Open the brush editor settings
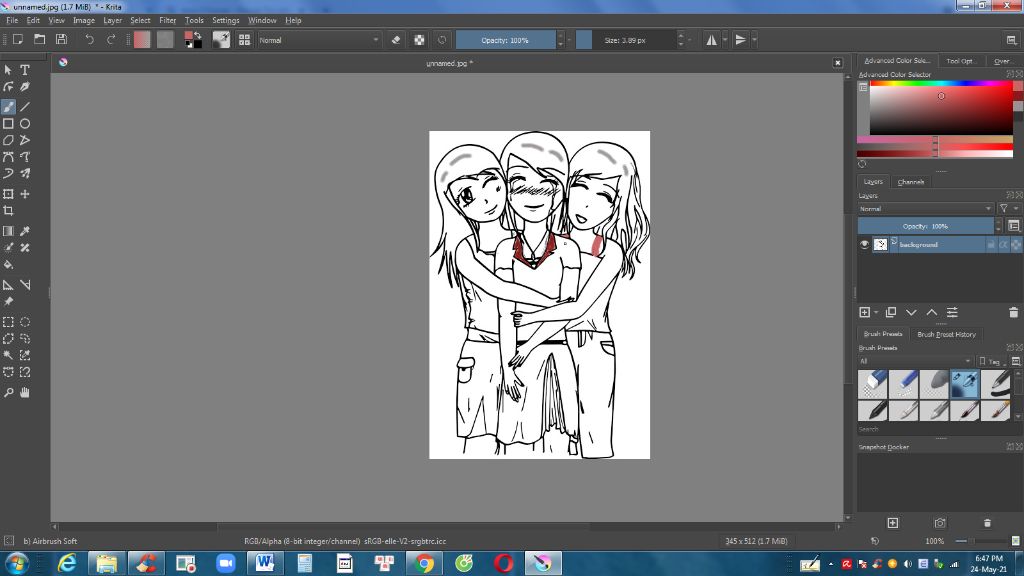 [221, 40]
